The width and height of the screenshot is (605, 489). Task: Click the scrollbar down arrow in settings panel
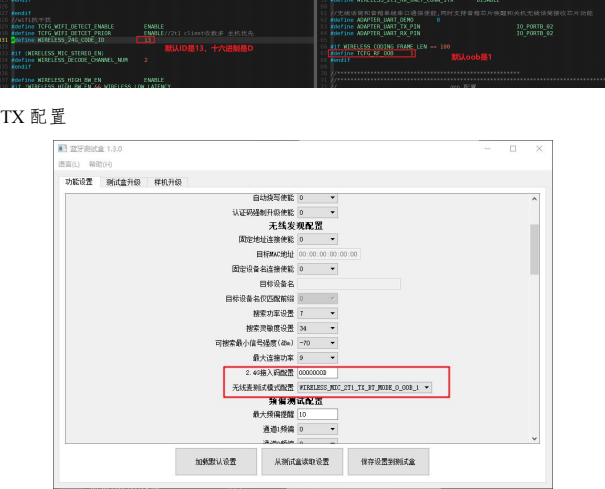(534, 438)
